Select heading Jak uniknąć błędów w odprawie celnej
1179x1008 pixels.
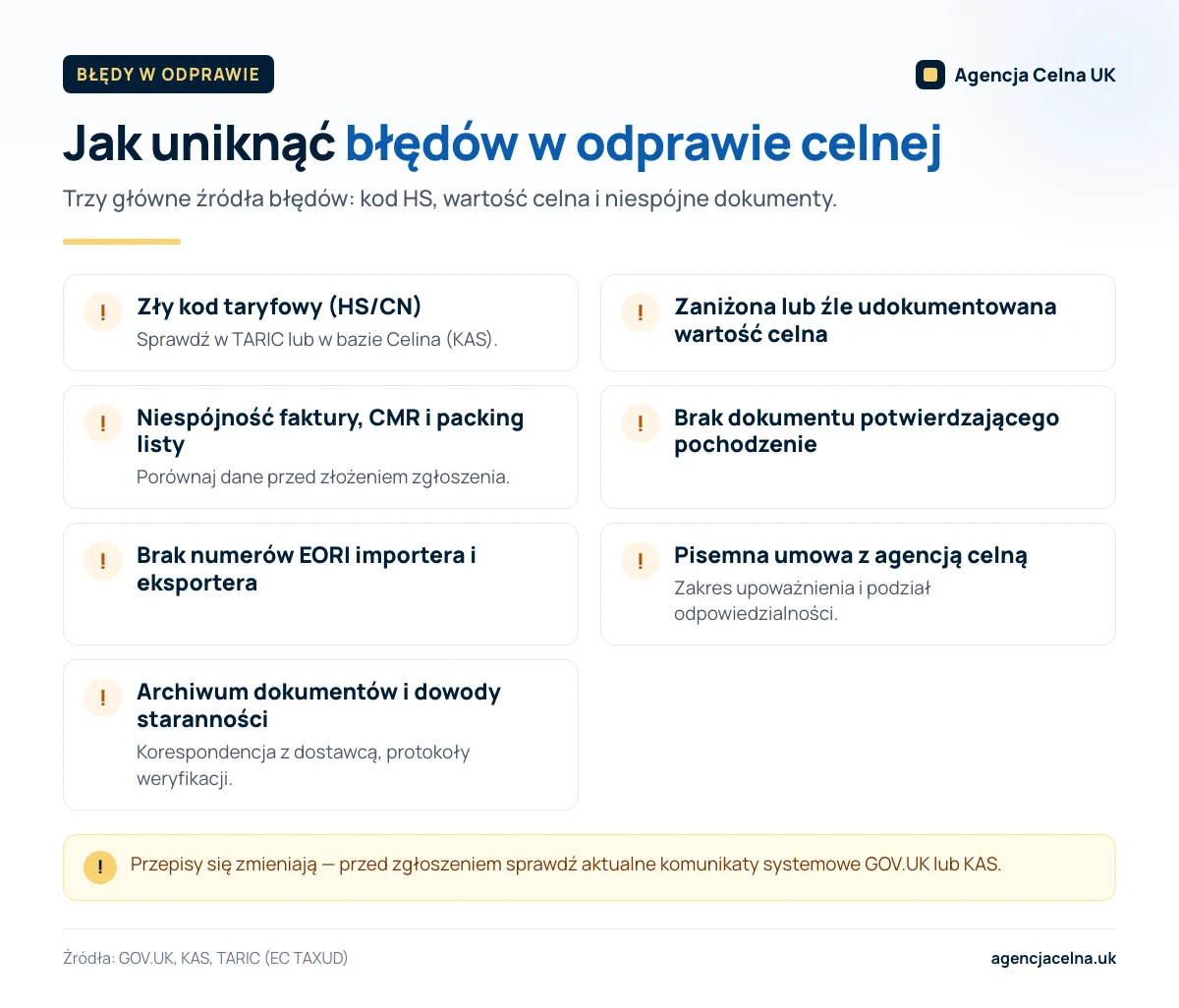pos(502,143)
